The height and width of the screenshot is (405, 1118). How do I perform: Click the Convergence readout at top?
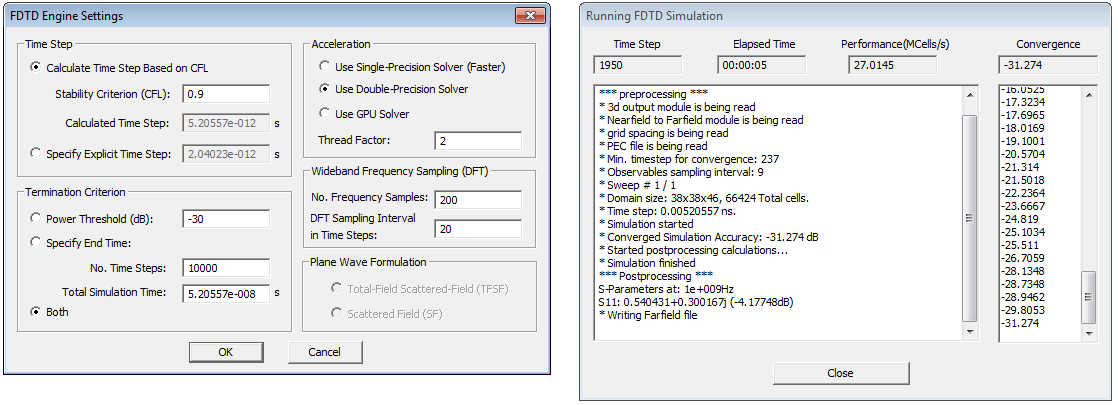(1047, 66)
